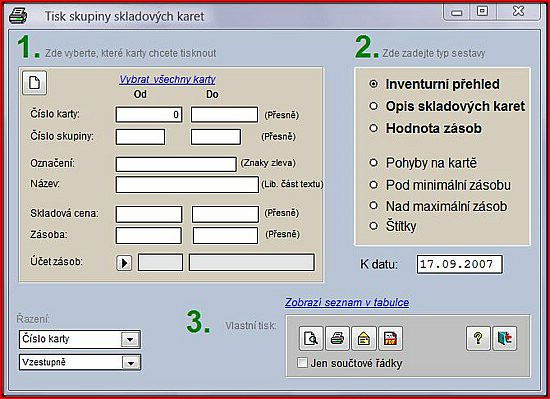
Task: Select Nad maximální zásob radio option
Action: (374, 206)
